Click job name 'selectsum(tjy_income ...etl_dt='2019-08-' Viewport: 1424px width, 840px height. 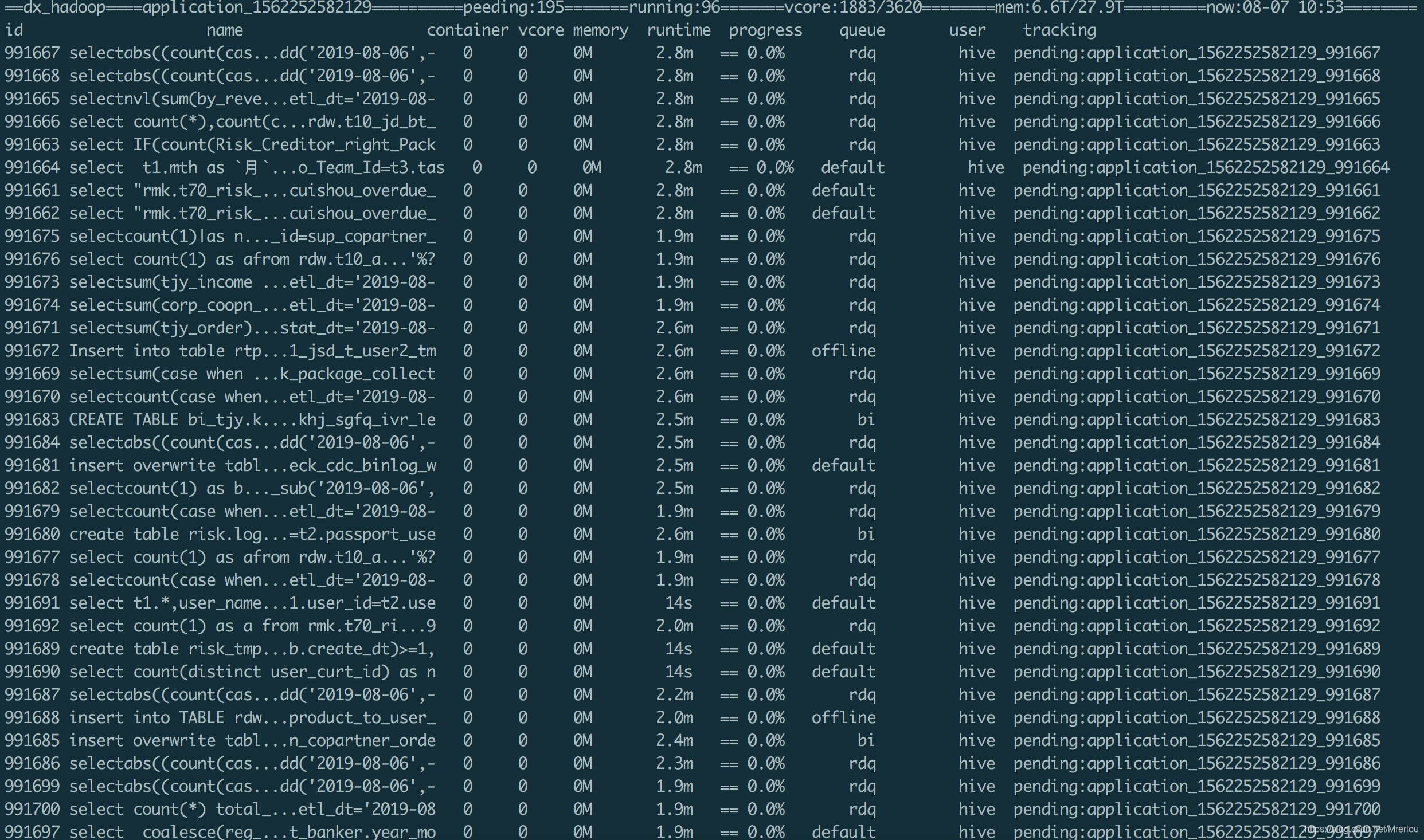tap(252, 282)
